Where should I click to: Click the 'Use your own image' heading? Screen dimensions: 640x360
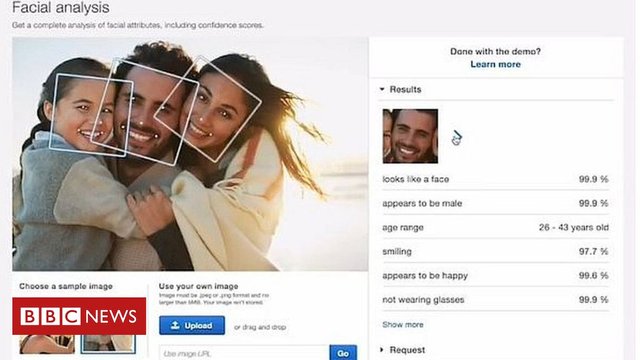[x=198, y=286]
